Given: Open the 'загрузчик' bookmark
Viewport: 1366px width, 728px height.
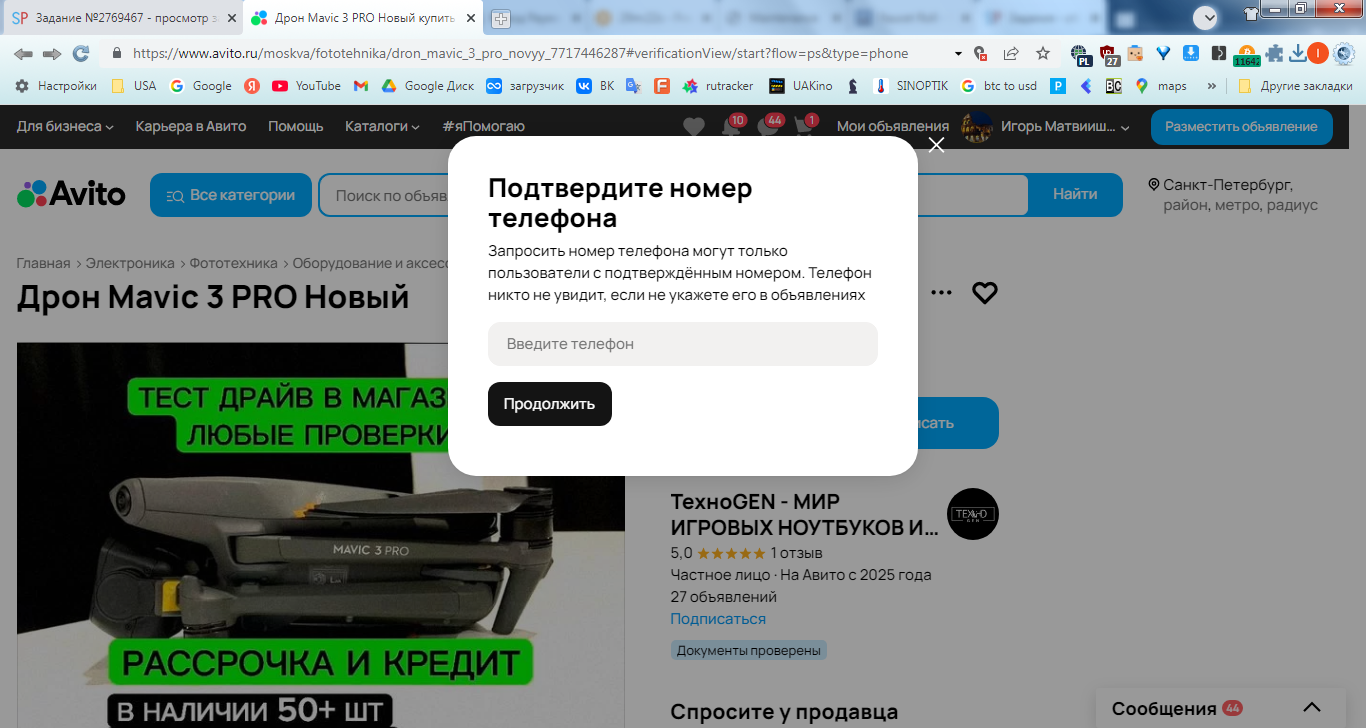Looking at the screenshot, I should [525, 86].
